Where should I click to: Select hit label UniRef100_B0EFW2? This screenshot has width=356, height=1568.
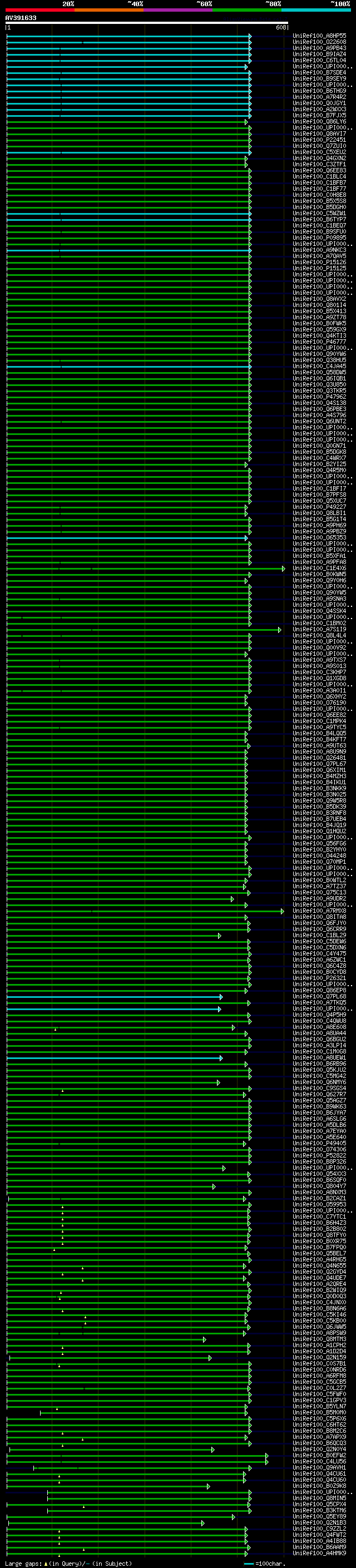[x=319, y=1456]
